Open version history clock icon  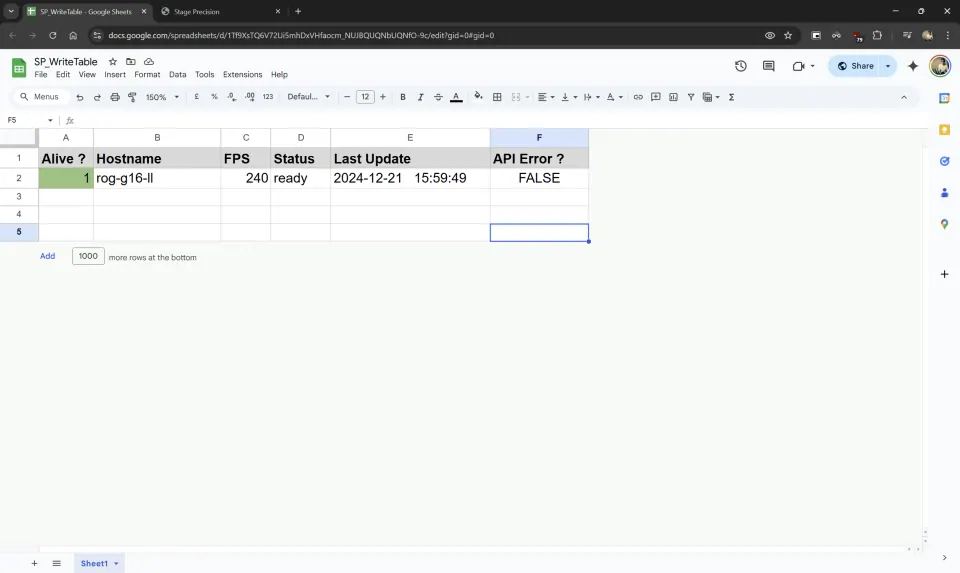coord(741,66)
